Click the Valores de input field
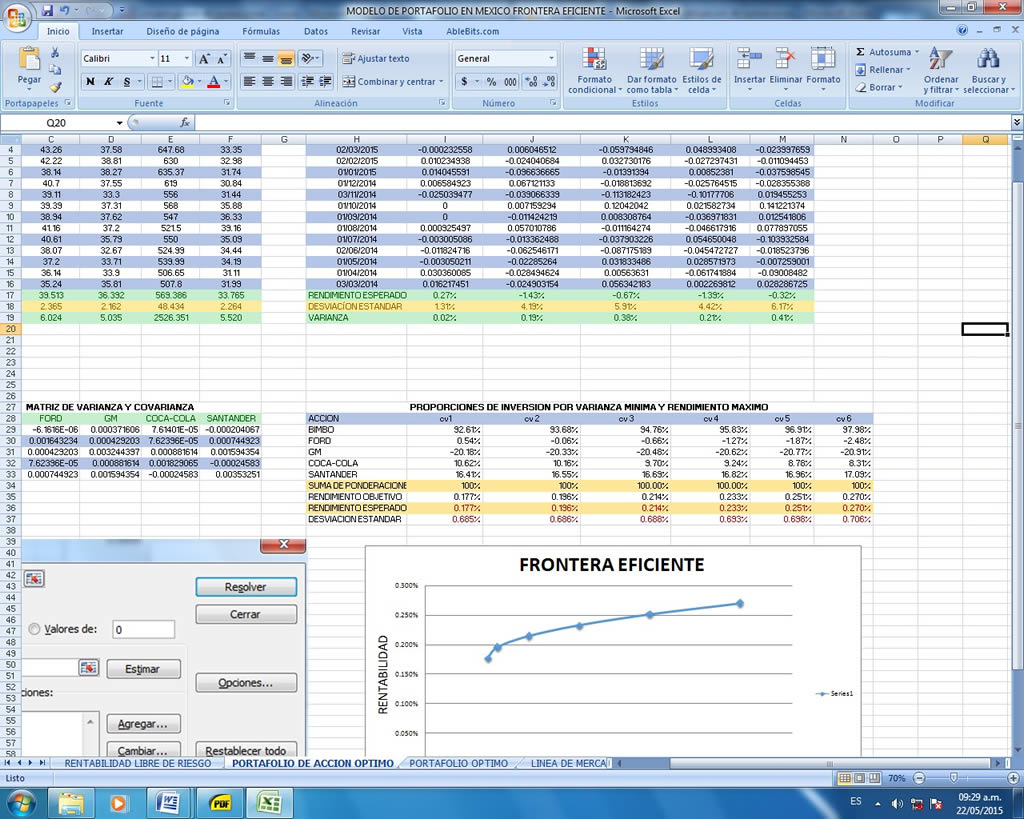1024x819 pixels. click(x=144, y=630)
